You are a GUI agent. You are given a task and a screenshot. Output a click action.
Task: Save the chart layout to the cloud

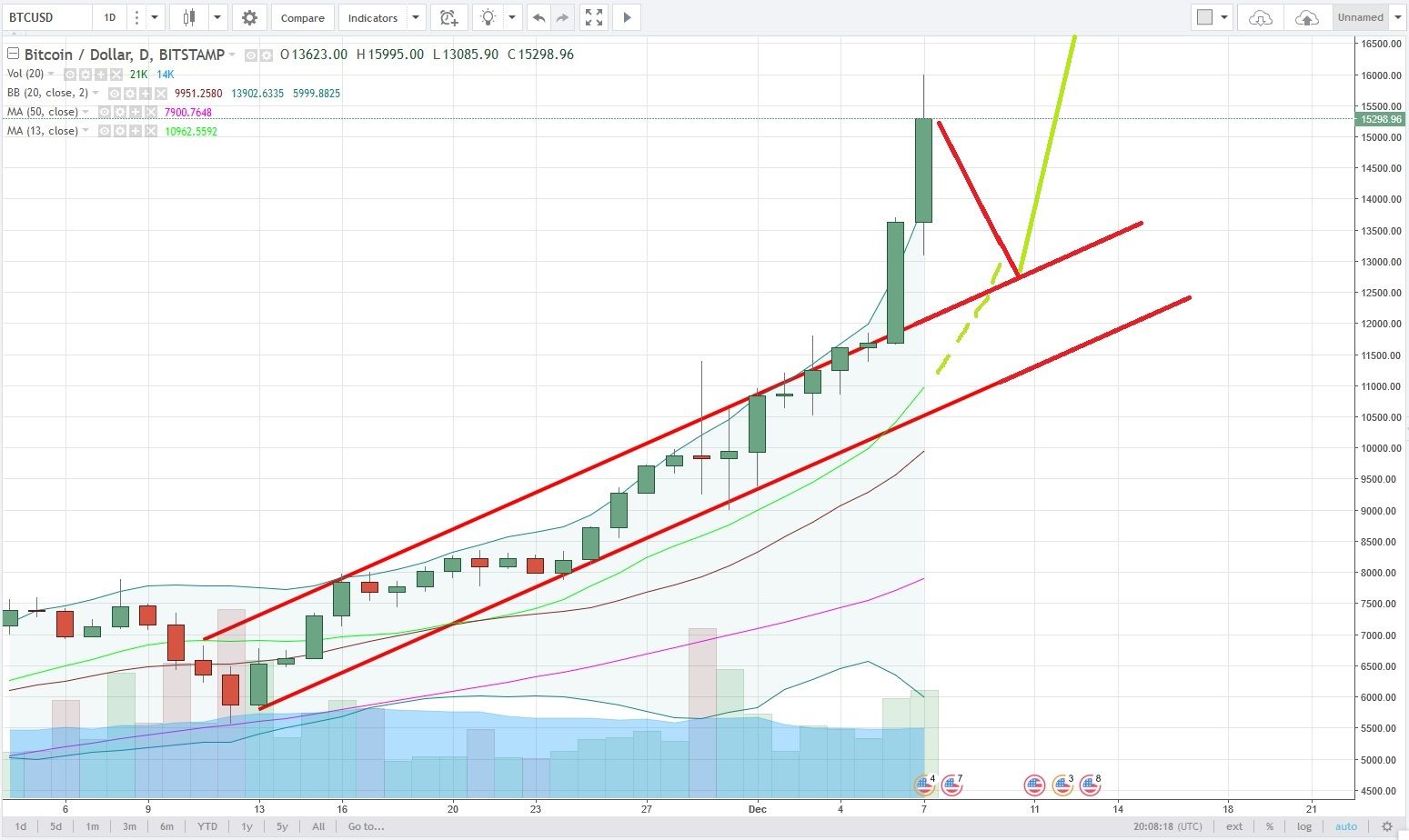click(x=1306, y=17)
